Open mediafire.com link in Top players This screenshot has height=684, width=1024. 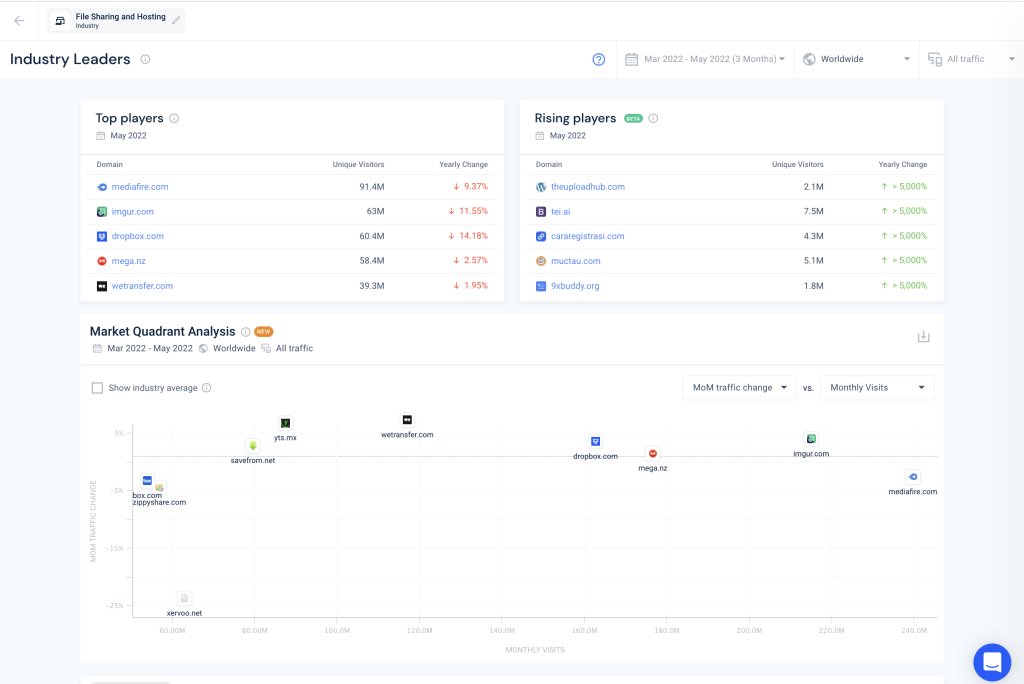click(140, 187)
